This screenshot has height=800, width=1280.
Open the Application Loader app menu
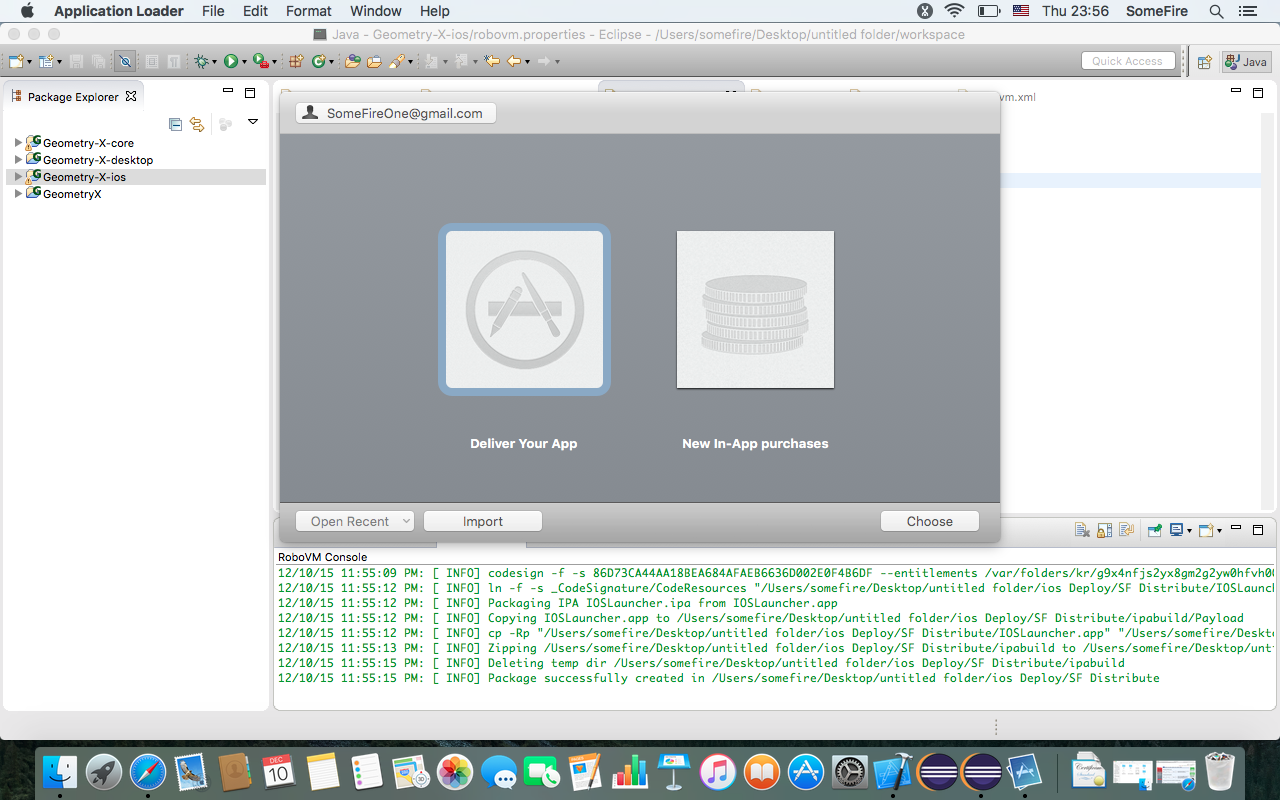(x=119, y=11)
